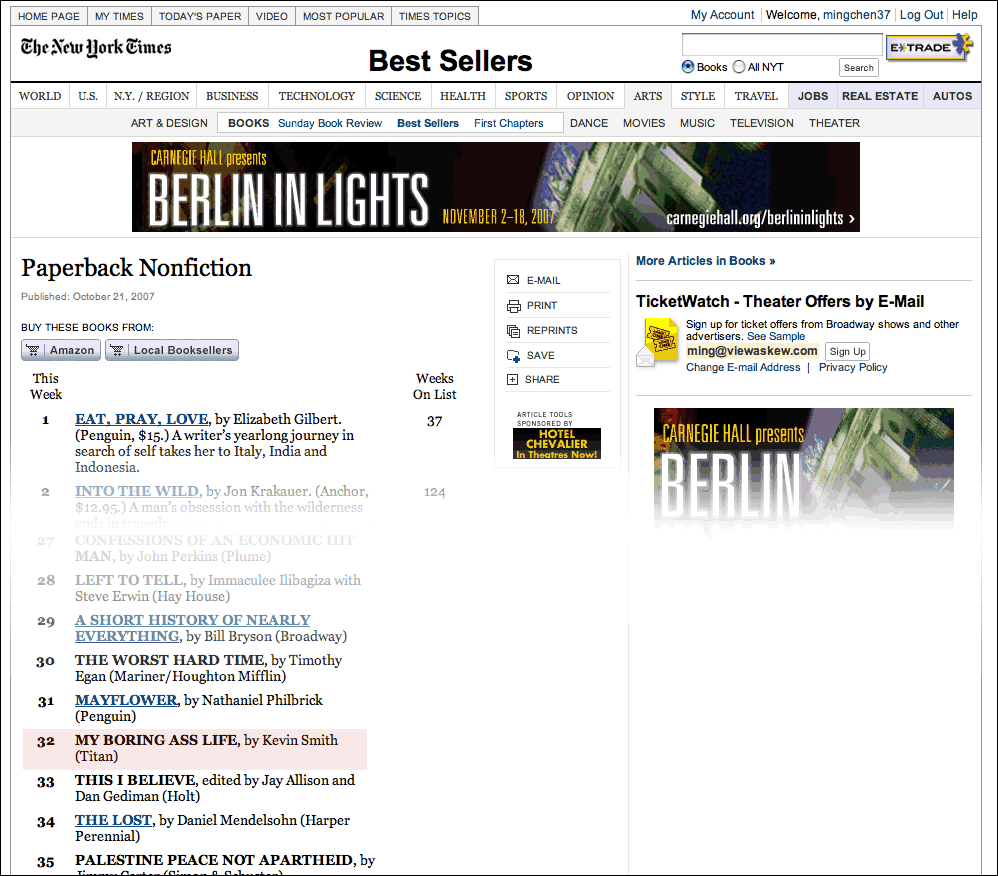The height and width of the screenshot is (876, 998).
Task: Open the DANCE subsection
Action: click(589, 124)
